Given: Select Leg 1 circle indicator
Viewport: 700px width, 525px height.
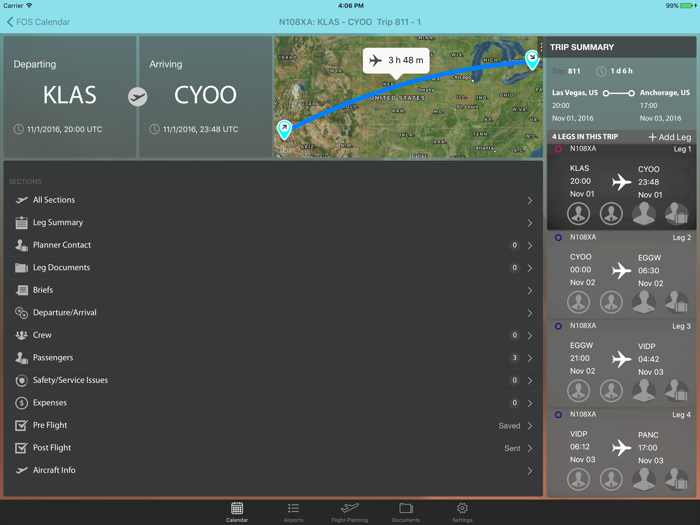Looking at the screenshot, I should point(559,149).
